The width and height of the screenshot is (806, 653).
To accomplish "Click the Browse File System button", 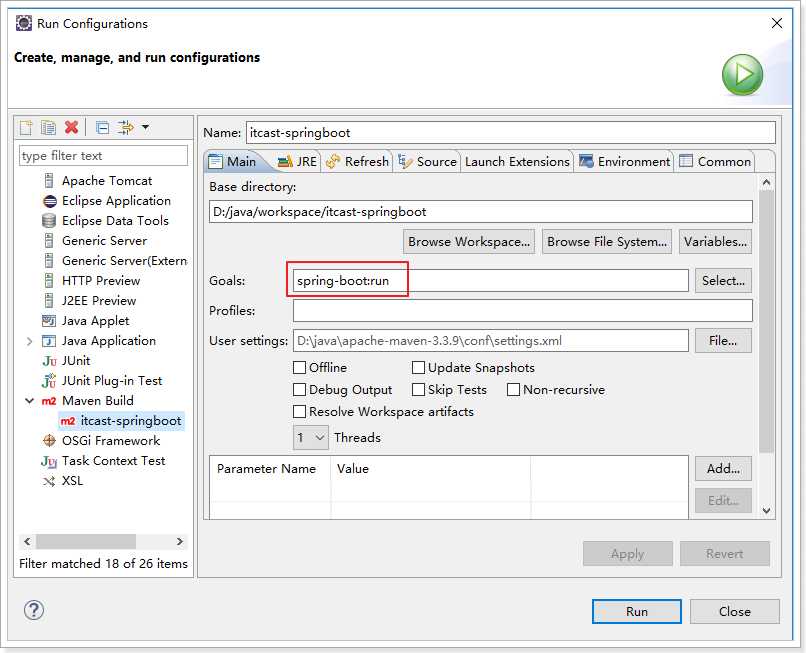I will [x=607, y=242].
